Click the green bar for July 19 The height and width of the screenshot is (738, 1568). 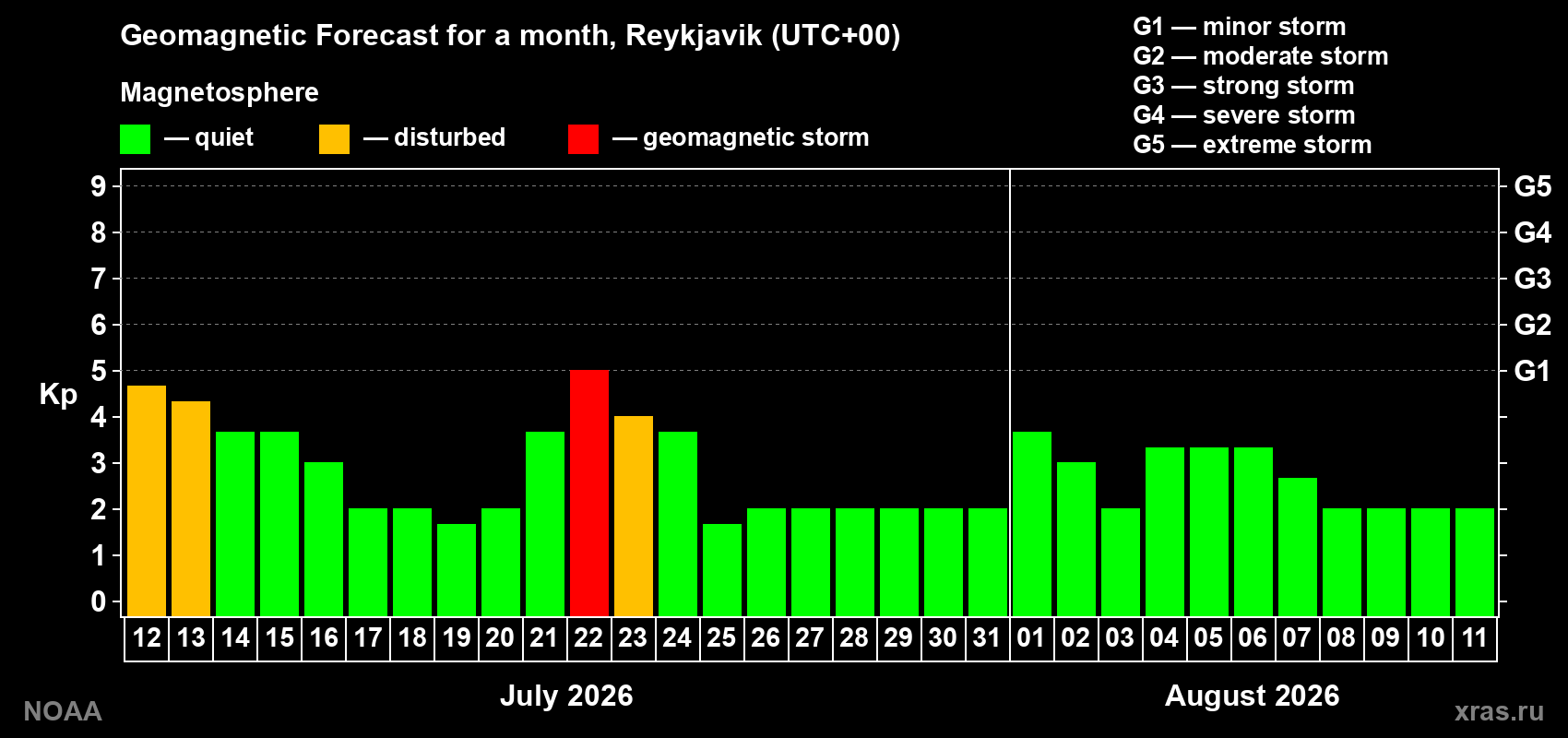(457, 570)
